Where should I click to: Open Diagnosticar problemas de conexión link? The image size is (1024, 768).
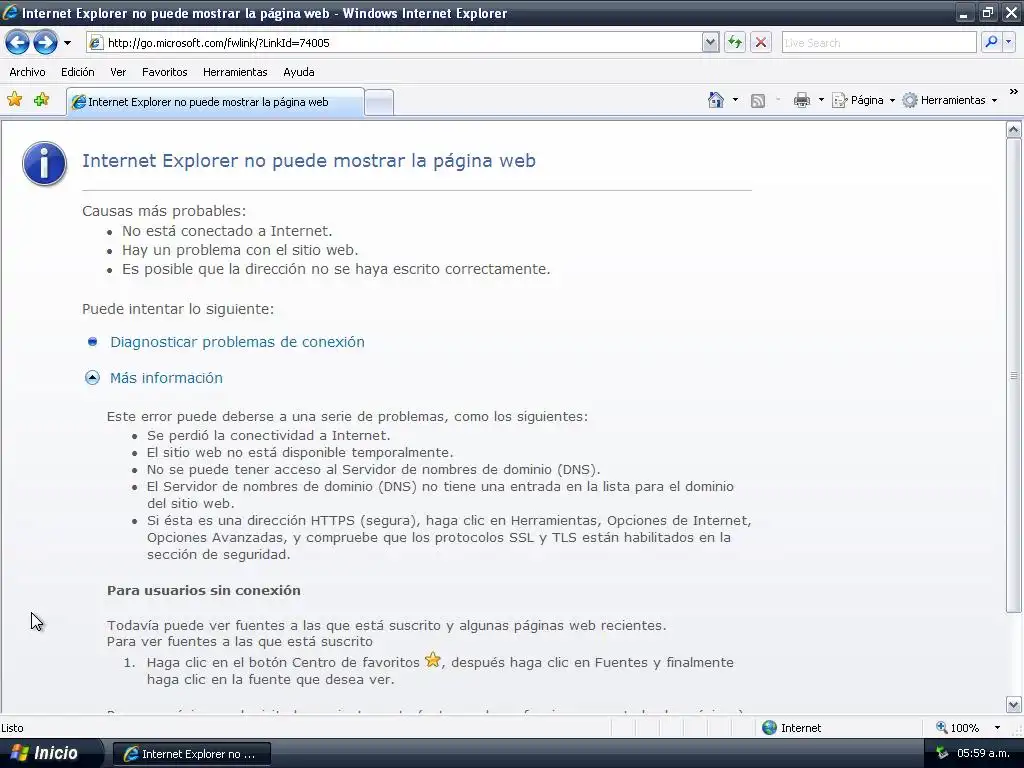point(237,342)
